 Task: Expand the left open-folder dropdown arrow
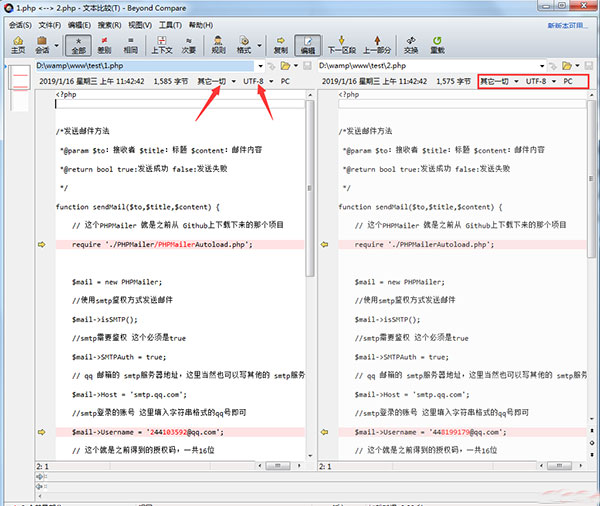point(296,66)
